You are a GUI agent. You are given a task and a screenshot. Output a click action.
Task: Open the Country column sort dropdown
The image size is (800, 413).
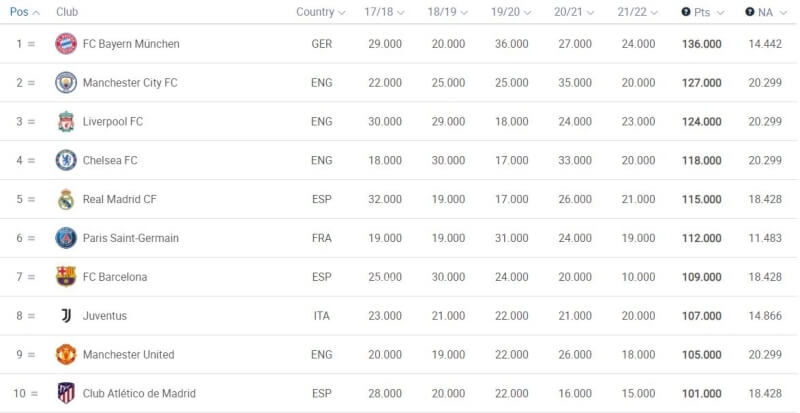coord(320,12)
